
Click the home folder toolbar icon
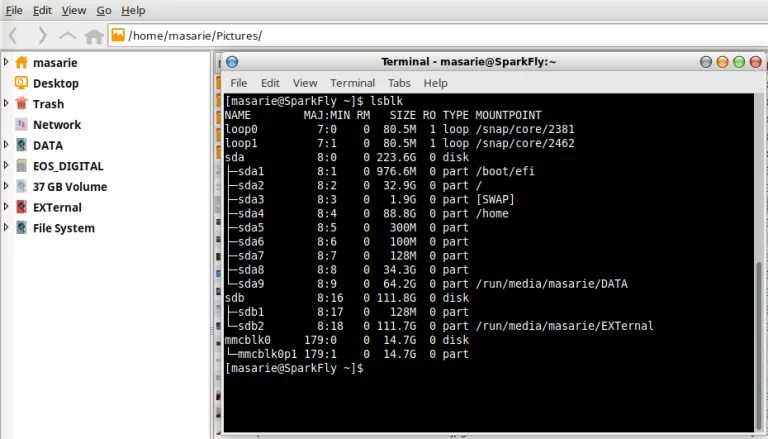[93, 36]
